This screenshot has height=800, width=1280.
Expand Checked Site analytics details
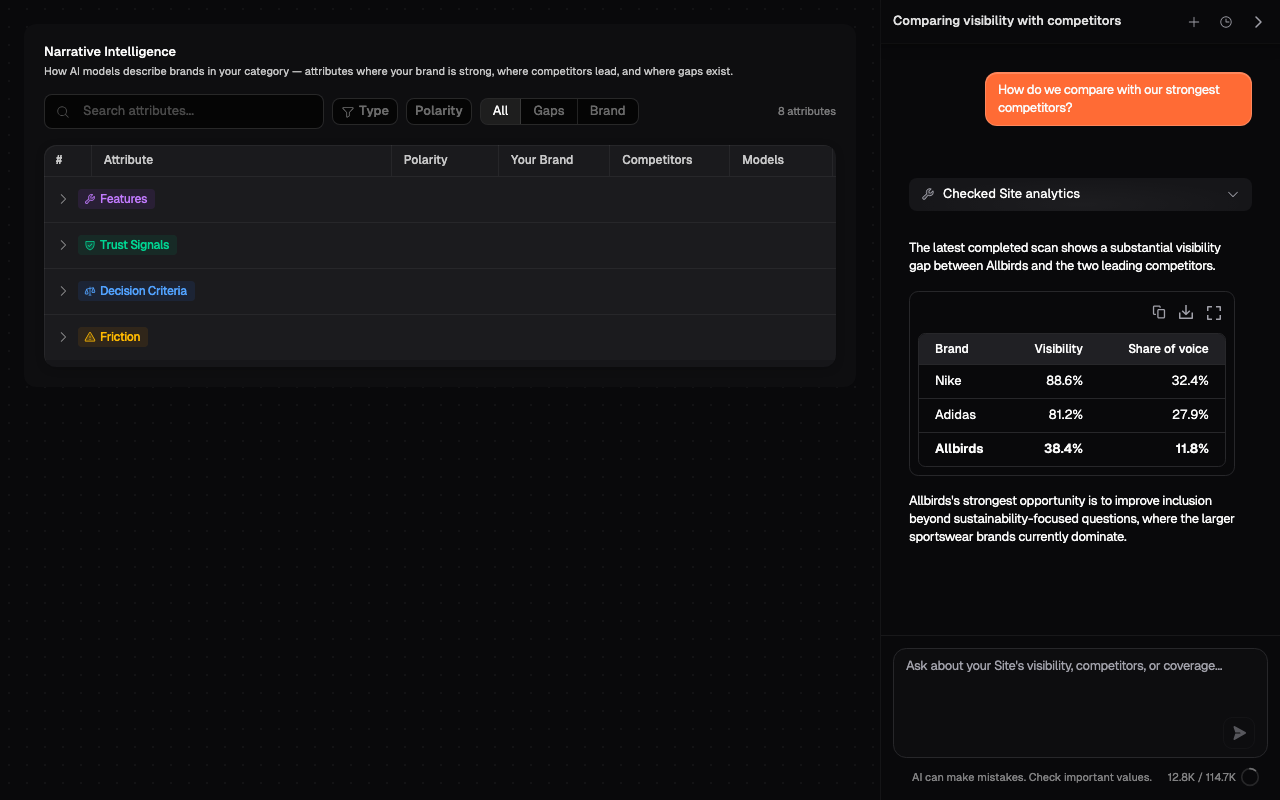point(1080,194)
